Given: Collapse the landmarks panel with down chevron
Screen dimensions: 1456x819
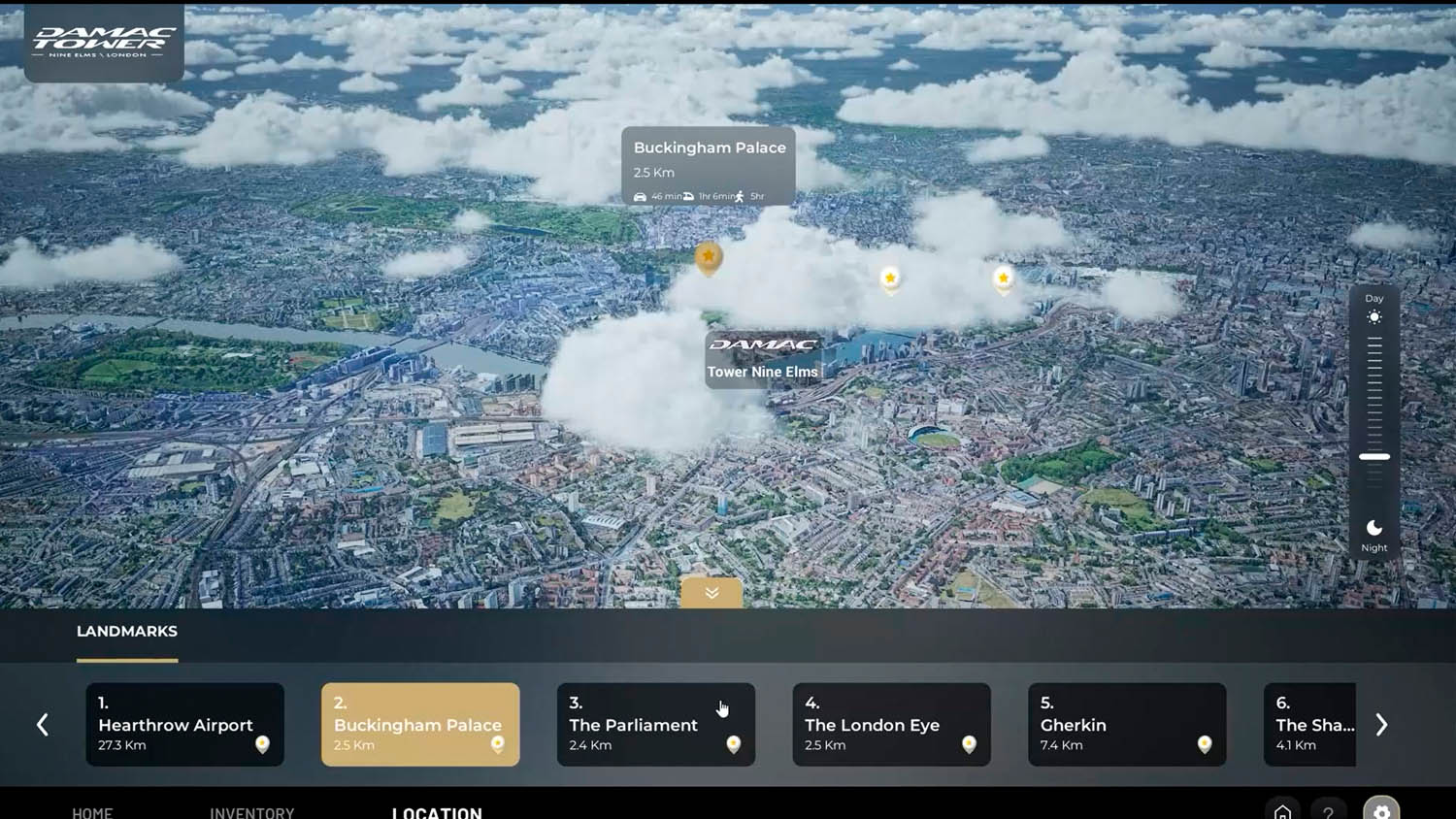Looking at the screenshot, I should coord(711,593).
